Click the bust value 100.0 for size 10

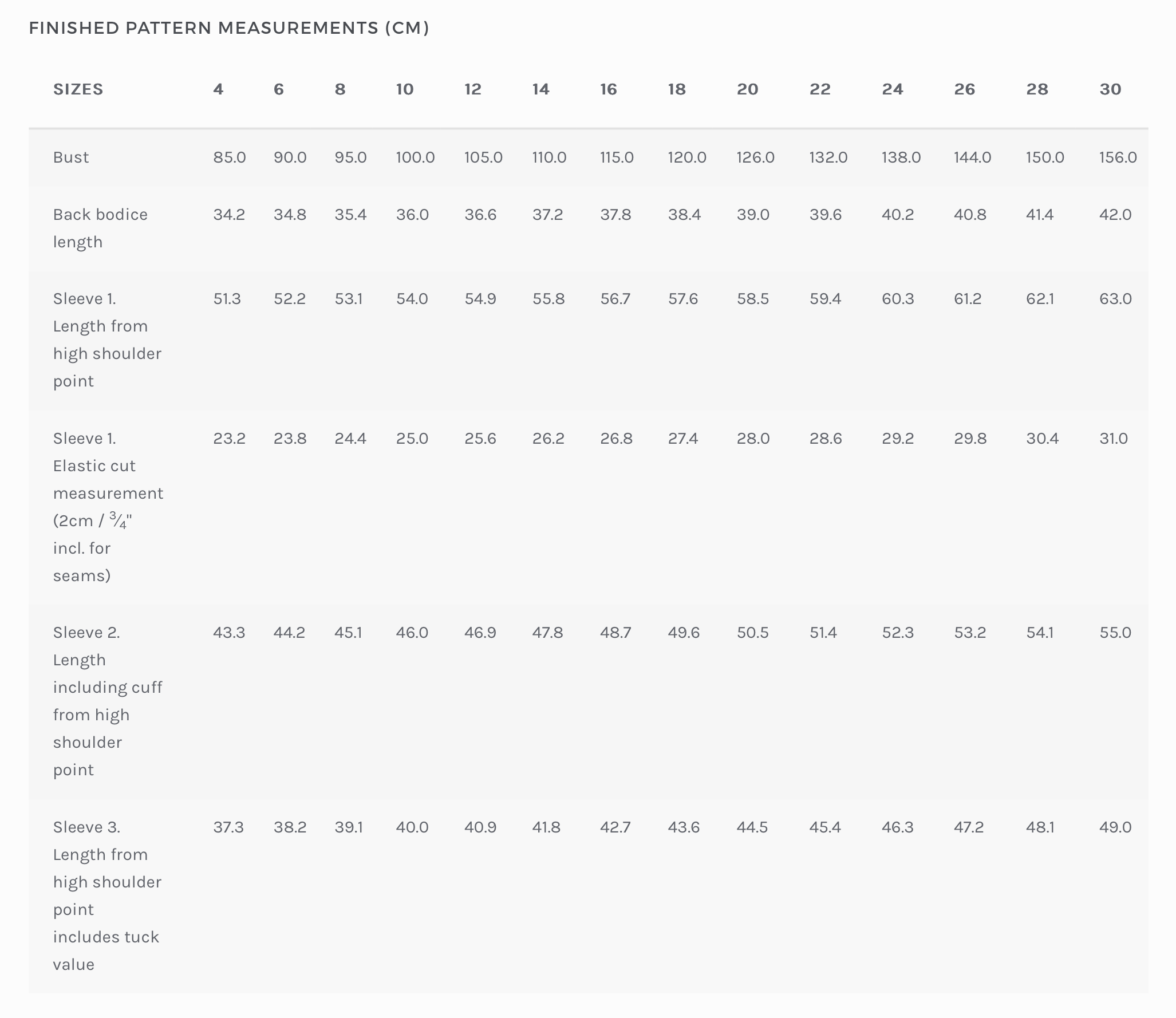pos(415,157)
